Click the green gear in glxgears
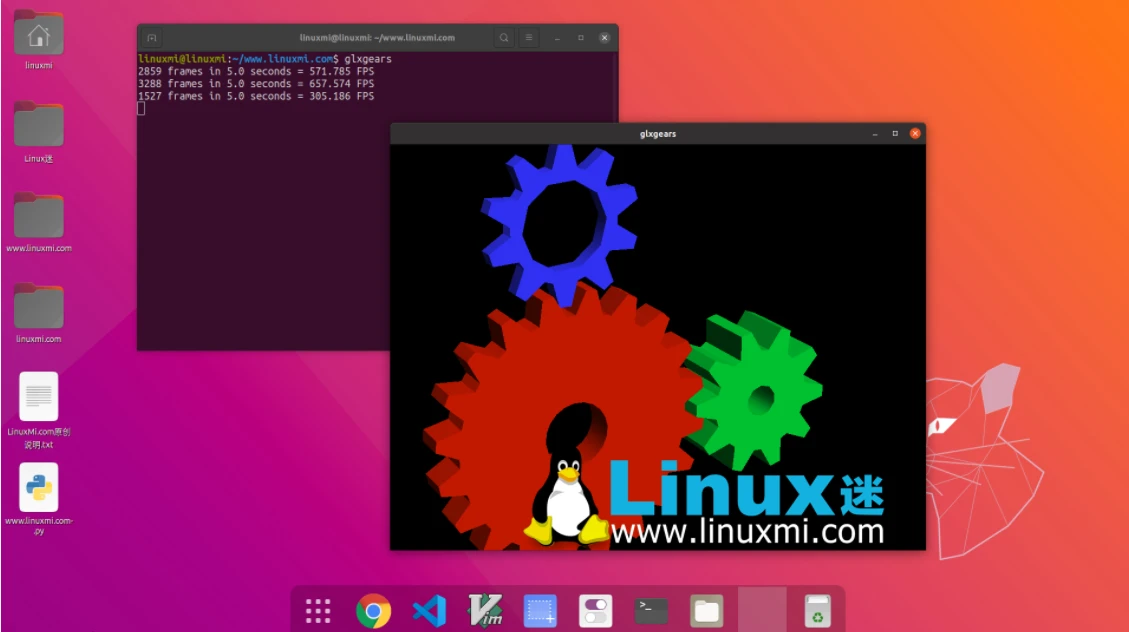The height and width of the screenshot is (632, 1129). click(783, 374)
